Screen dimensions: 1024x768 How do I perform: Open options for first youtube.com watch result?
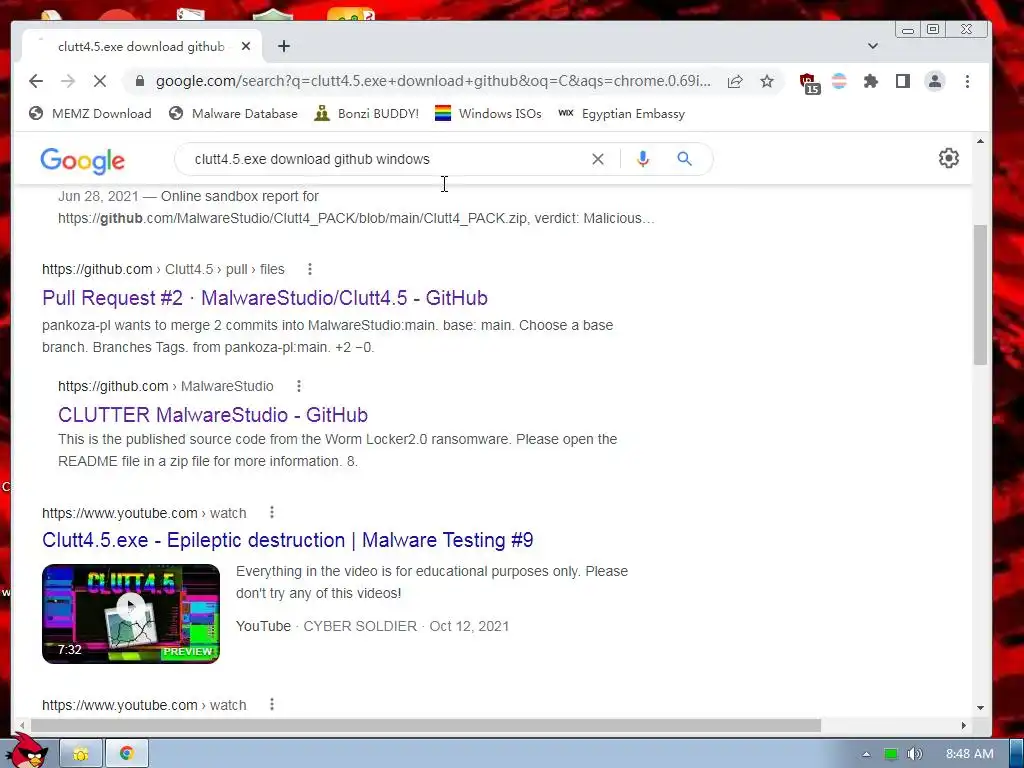point(272,513)
